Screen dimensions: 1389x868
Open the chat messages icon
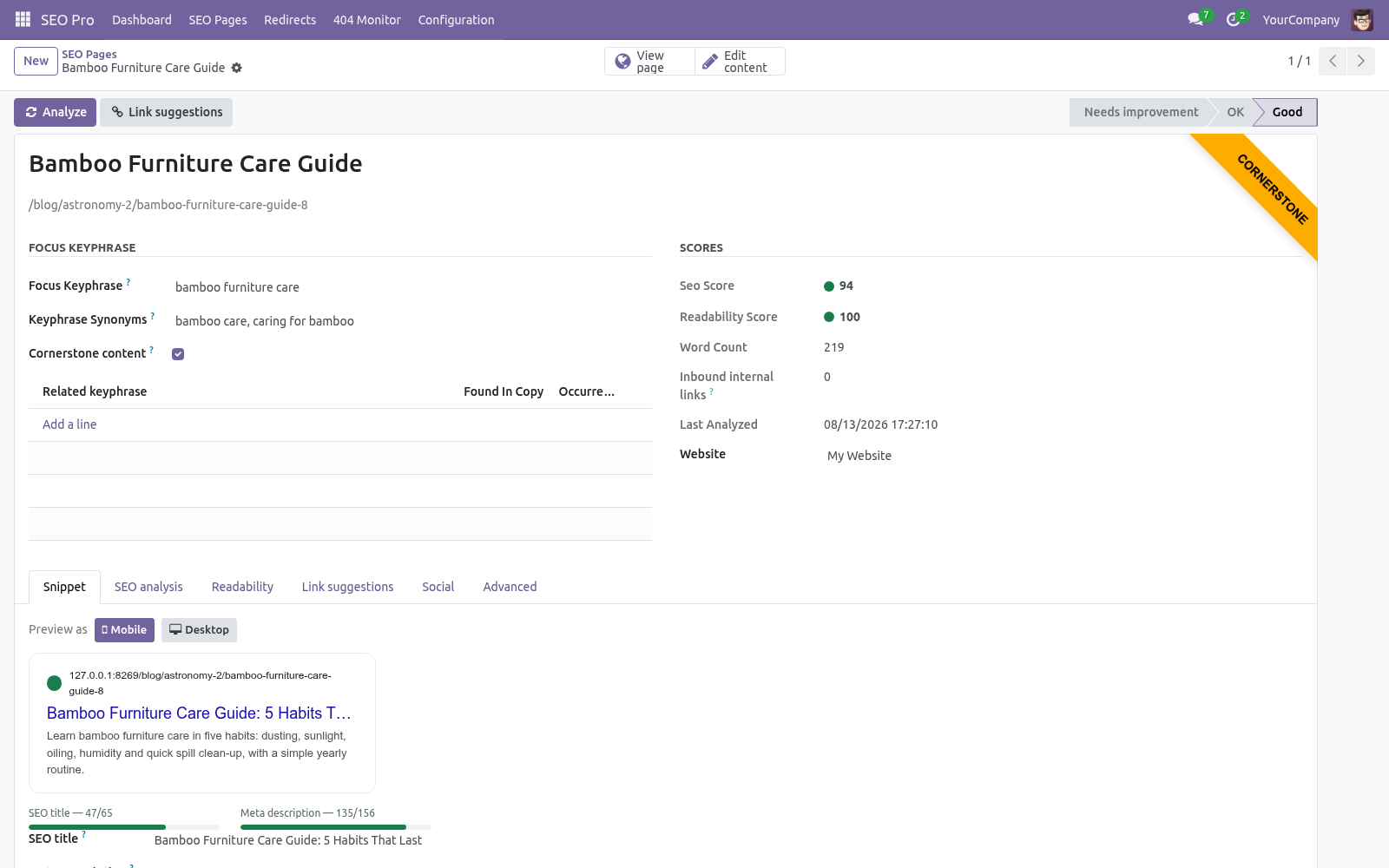click(1195, 19)
